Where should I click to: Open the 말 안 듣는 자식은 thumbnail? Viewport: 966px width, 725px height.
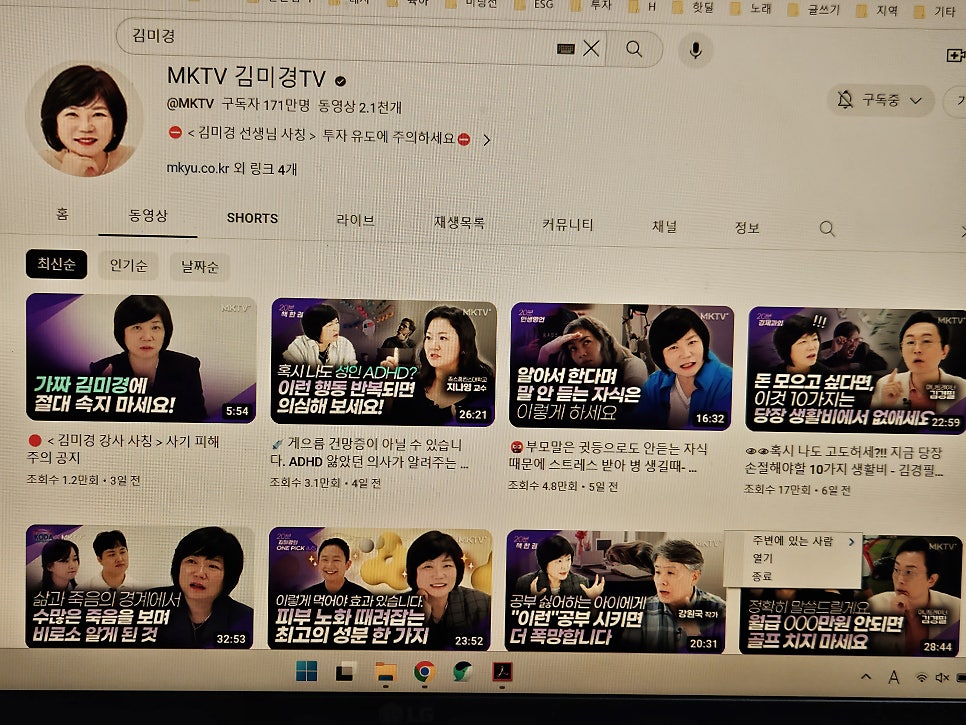621,367
